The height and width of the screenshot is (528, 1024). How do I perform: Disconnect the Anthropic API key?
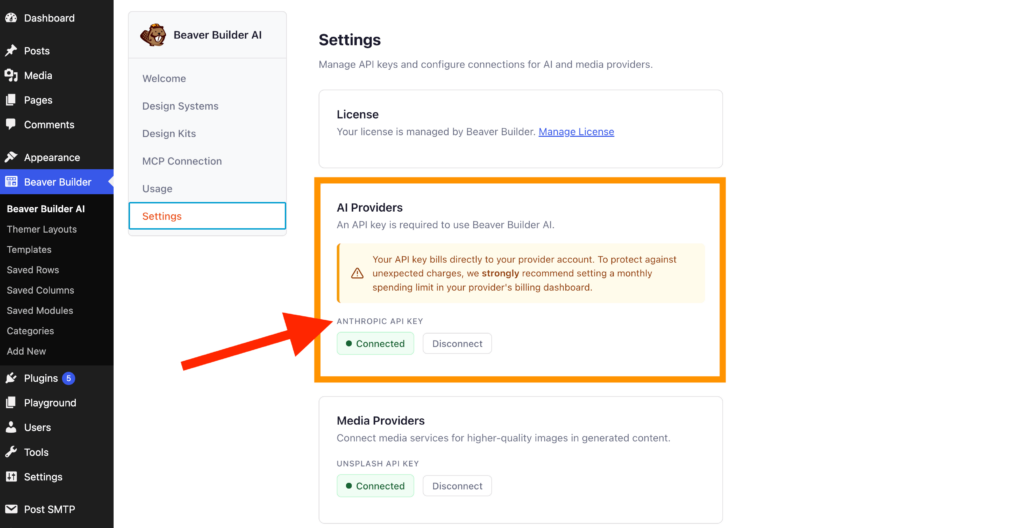pos(457,344)
